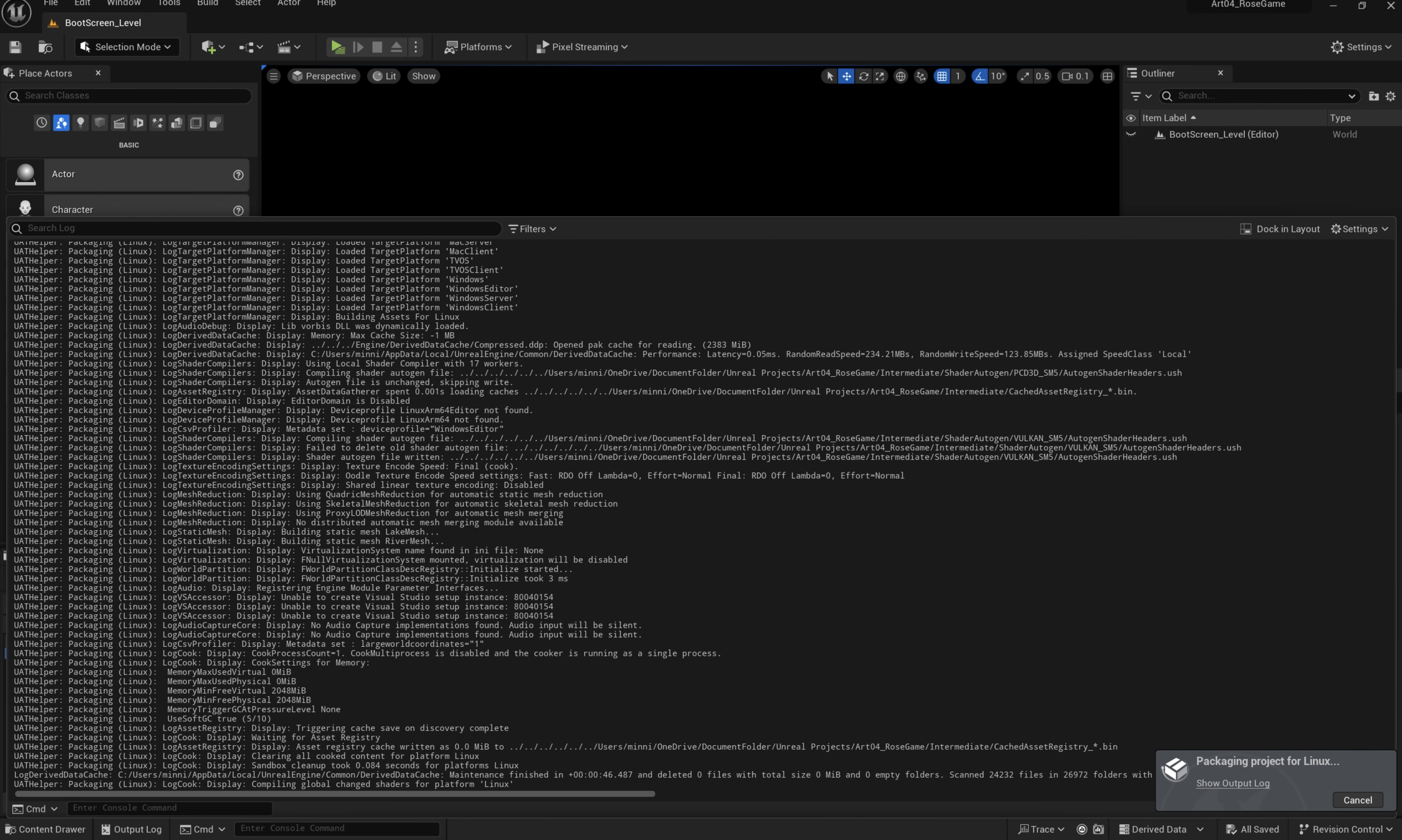This screenshot has height=840, width=1402.
Task: Expand the output log Filters dropdown
Action: 532,229
